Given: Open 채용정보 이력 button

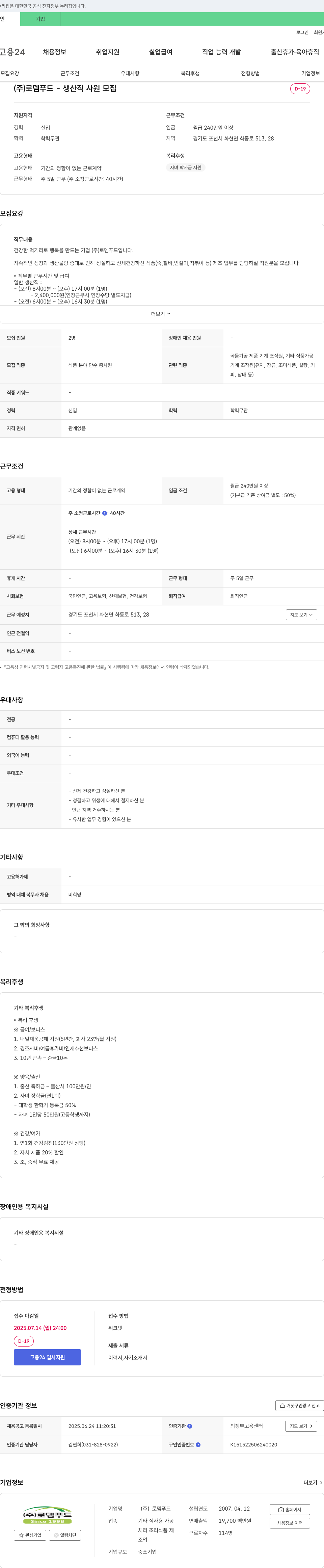Looking at the screenshot, I should (x=289, y=1523).
